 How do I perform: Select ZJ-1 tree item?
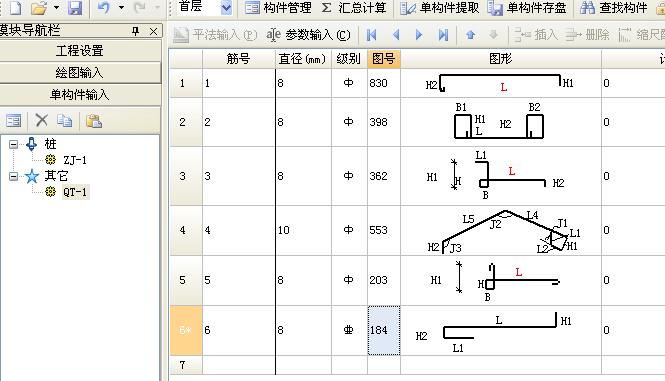[x=75, y=160]
